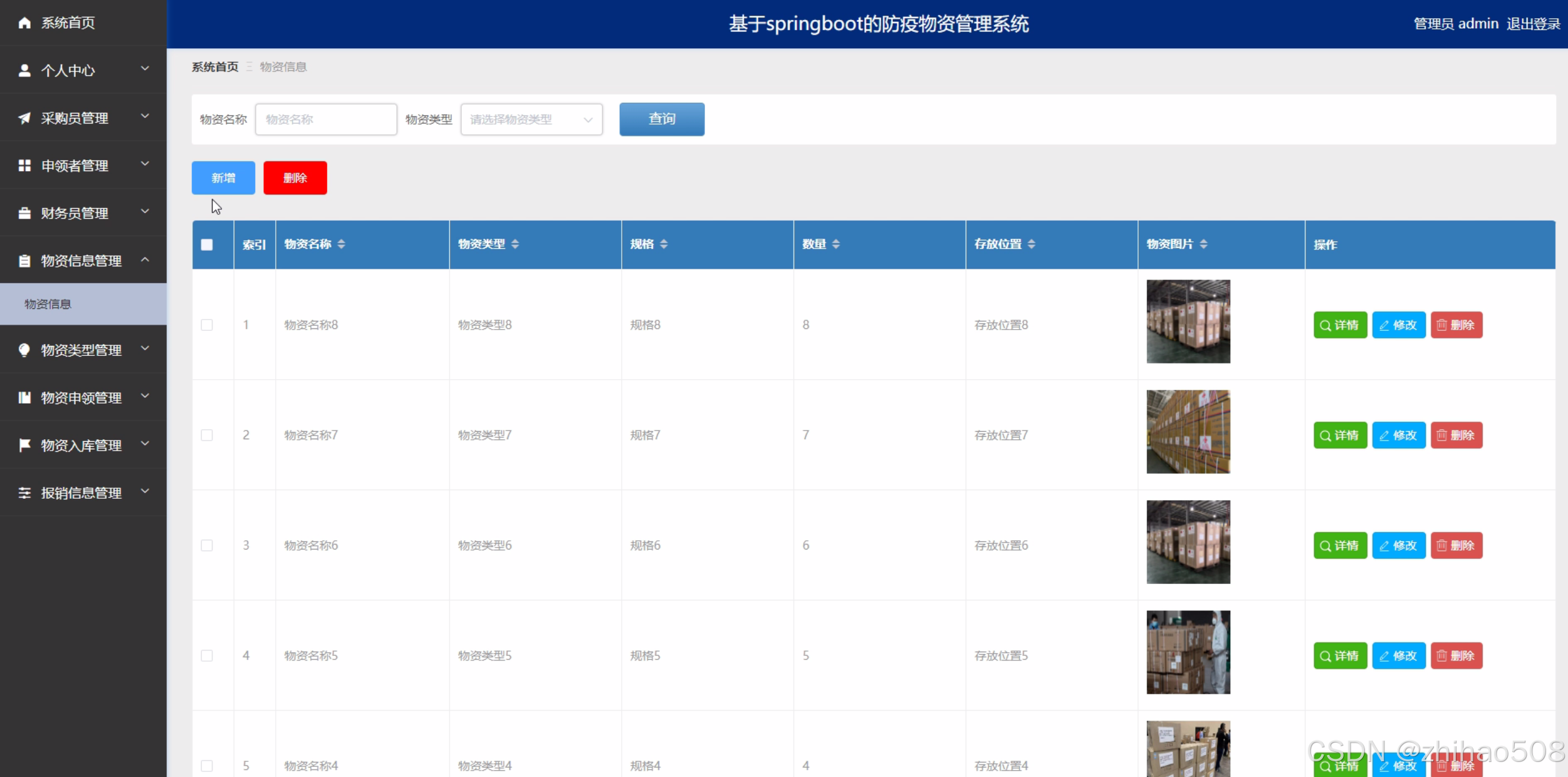Click the red 删除 button above the table
The width and height of the screenshot is (1568, 777).
click(295, 178)
